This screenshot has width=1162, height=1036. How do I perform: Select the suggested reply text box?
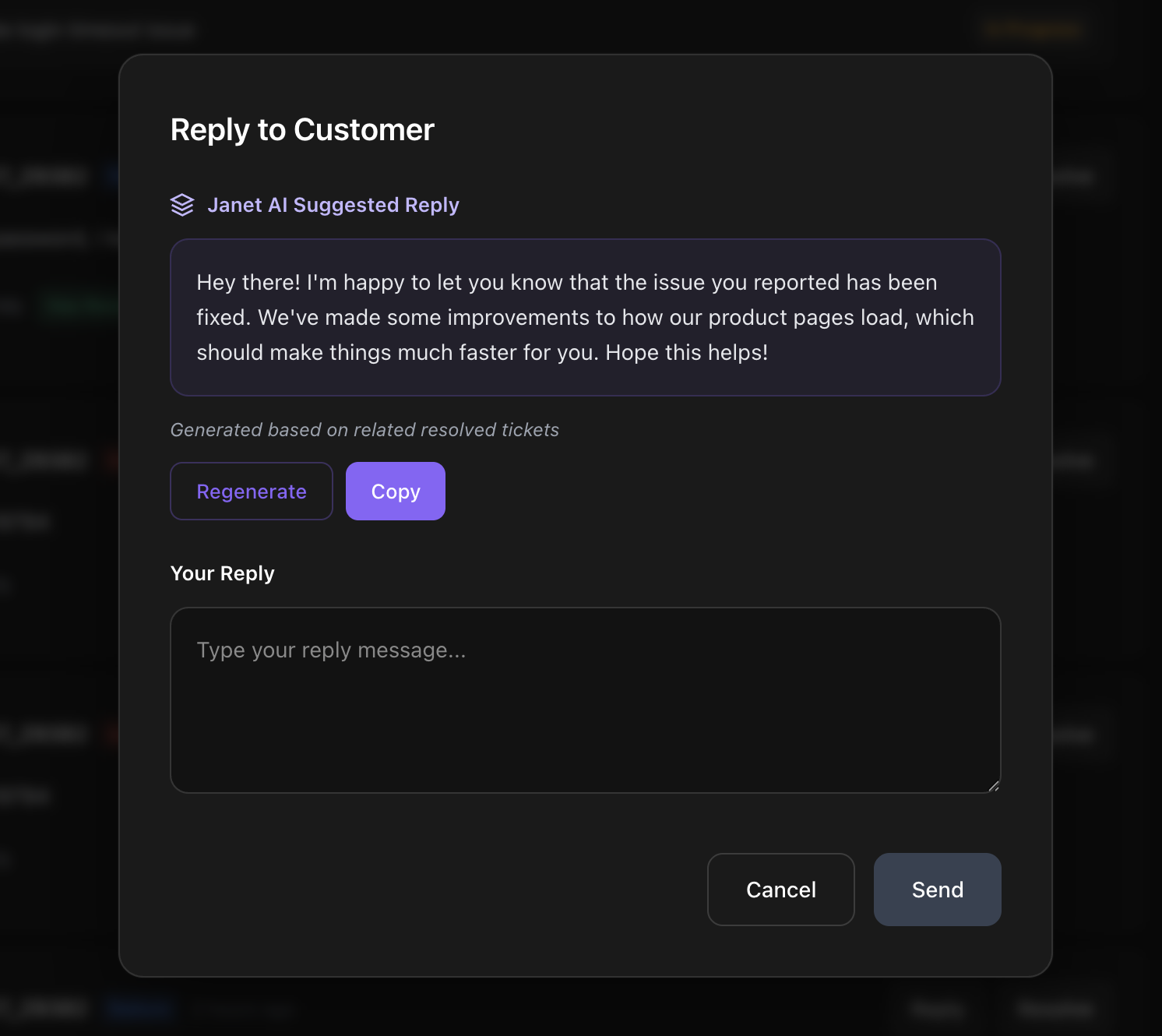586,317
